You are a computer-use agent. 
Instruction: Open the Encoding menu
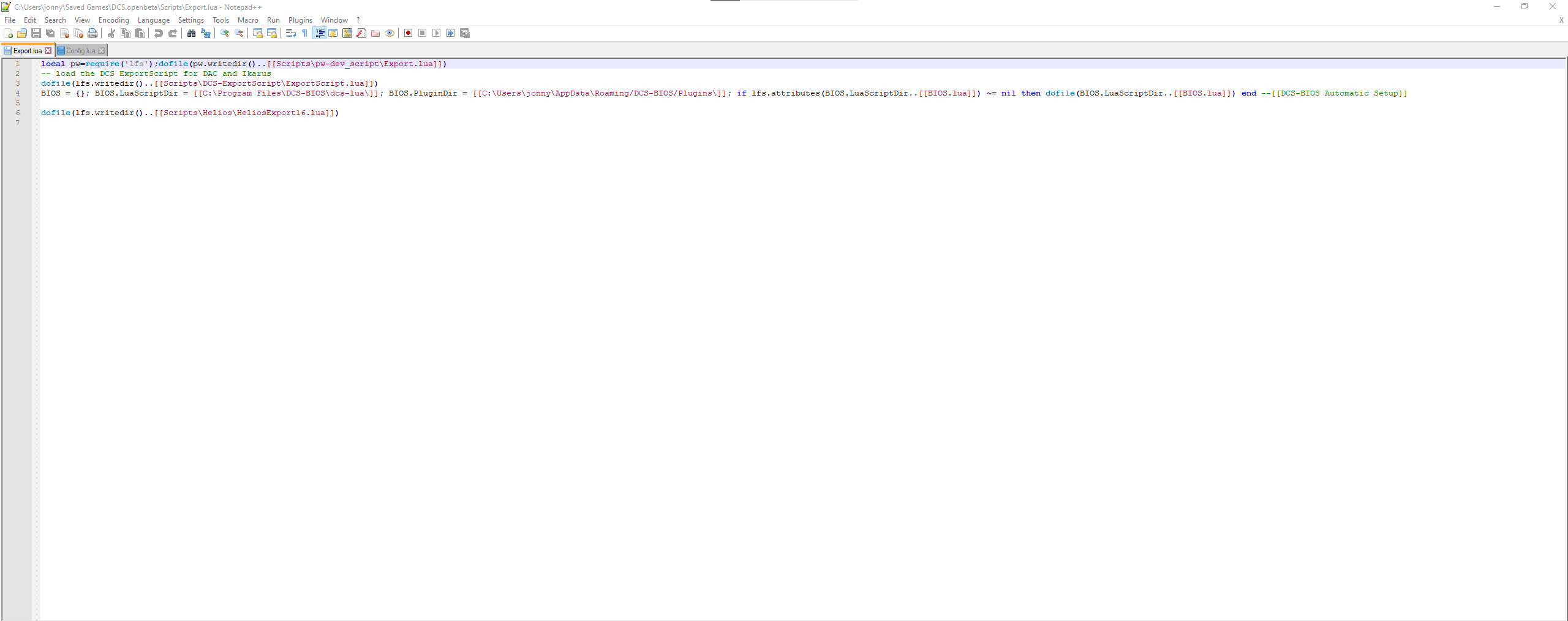[114, 20]
